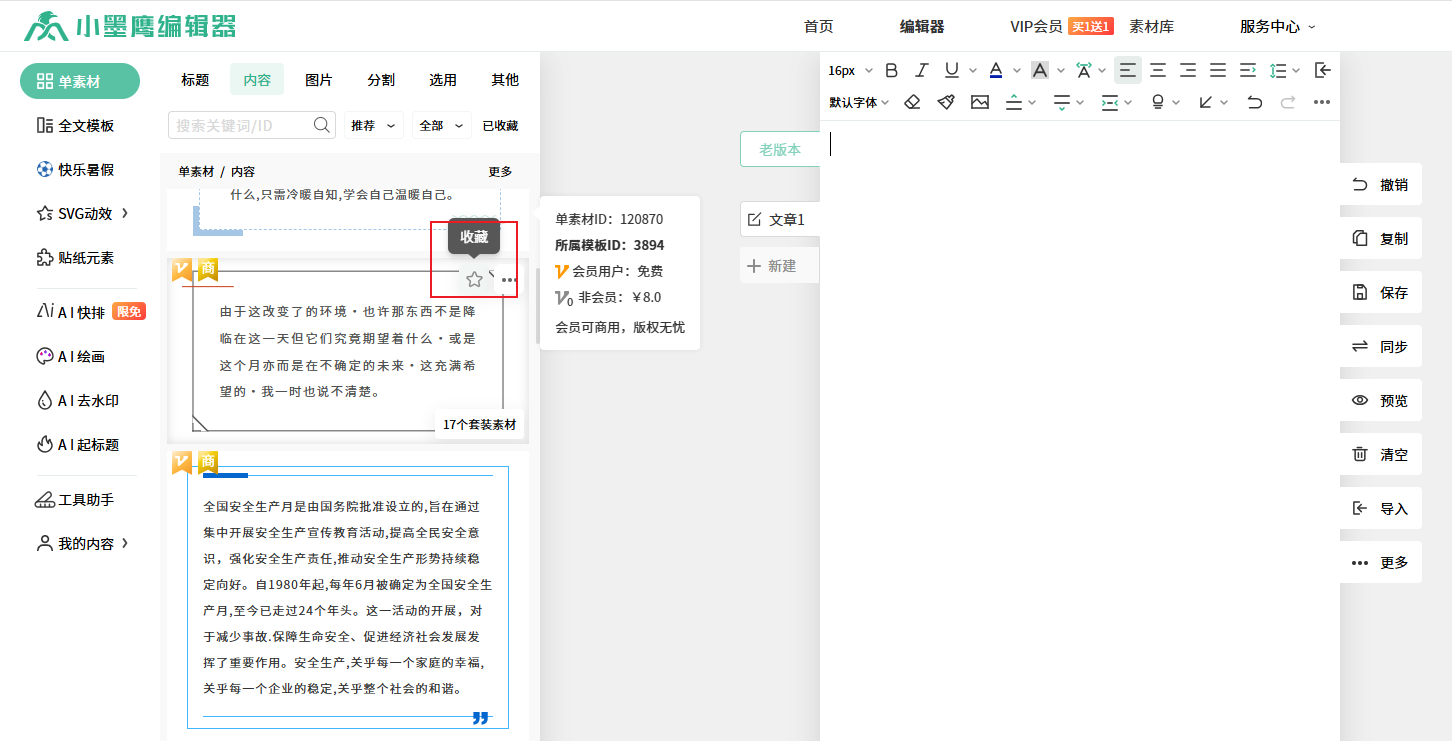This screenshot has height=741, width=1452.
Task: Select 单素材 in left sidebar
Action: [80, 81]
